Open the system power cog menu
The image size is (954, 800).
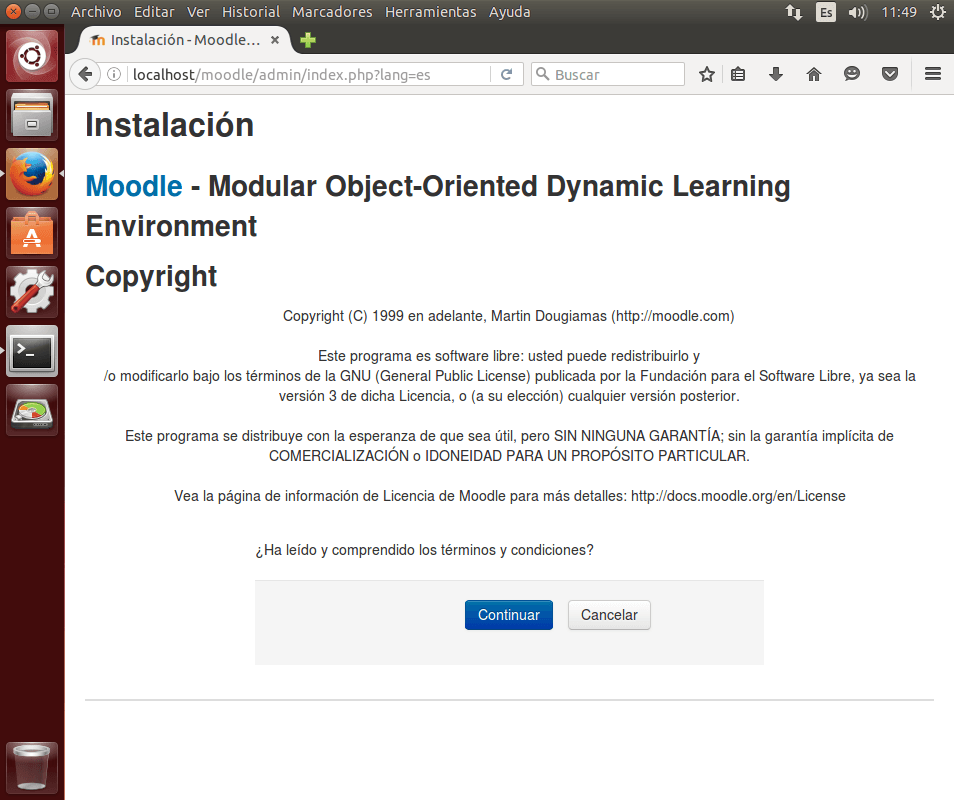(x=938, y=12)
